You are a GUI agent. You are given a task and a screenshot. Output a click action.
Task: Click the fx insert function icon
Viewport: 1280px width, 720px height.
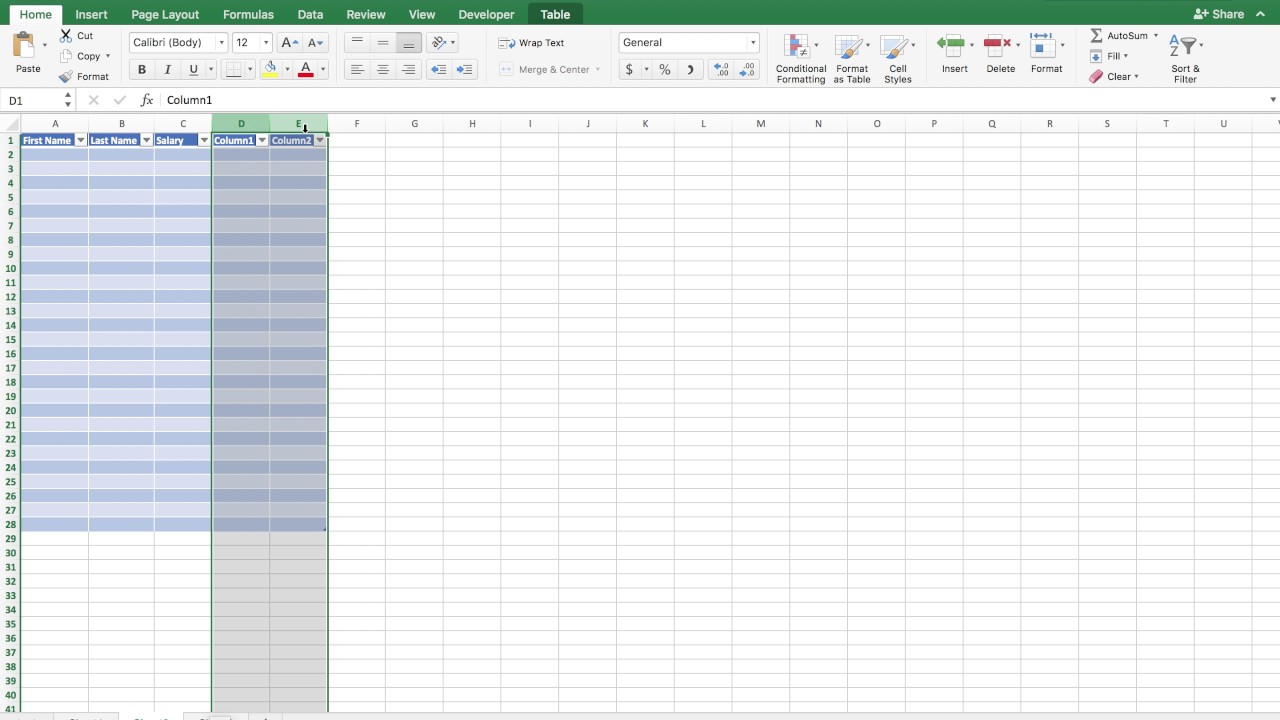pyautogui.click(x=147, y=100)
